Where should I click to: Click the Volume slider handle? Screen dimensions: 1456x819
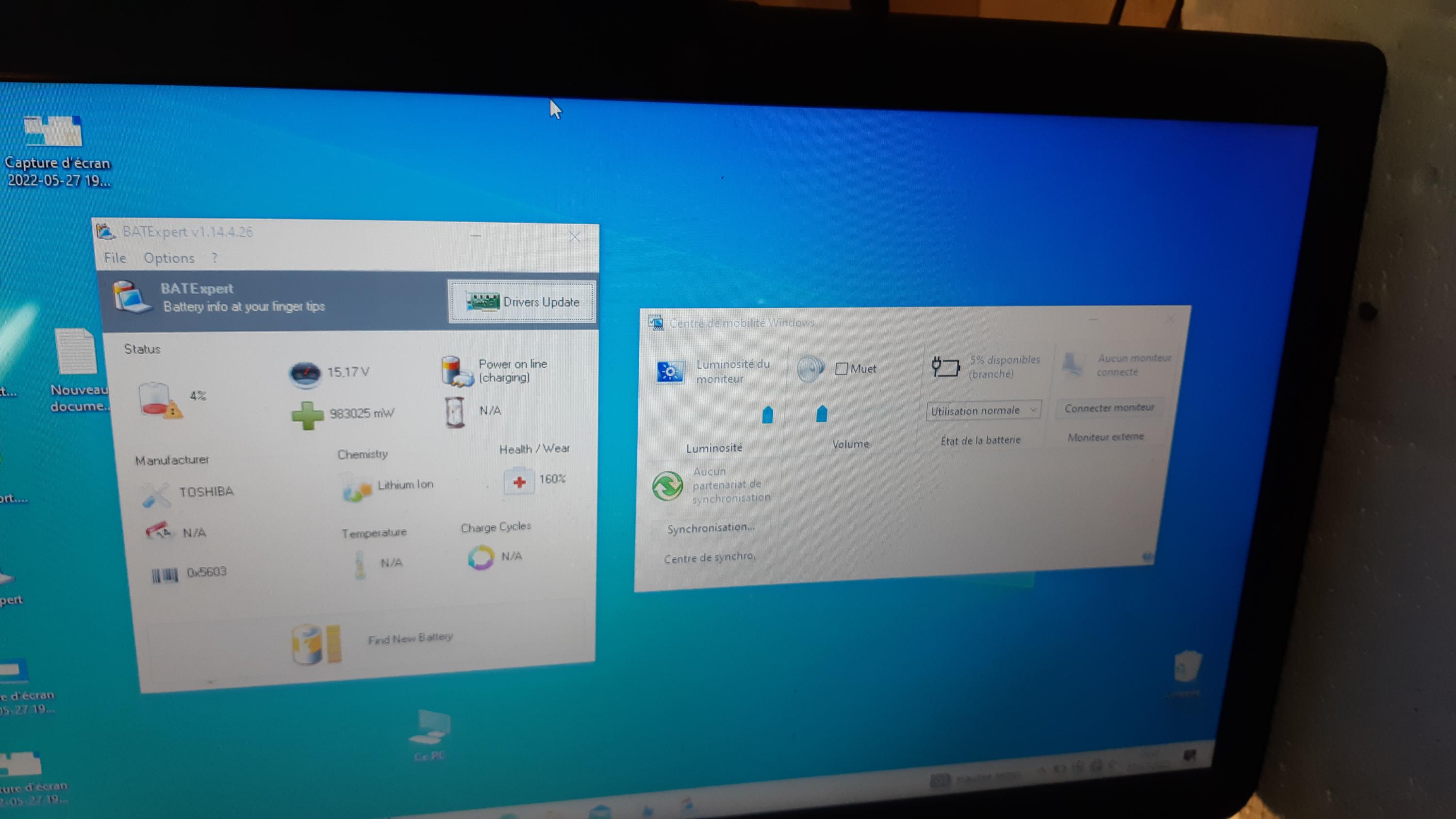(821, 414)
